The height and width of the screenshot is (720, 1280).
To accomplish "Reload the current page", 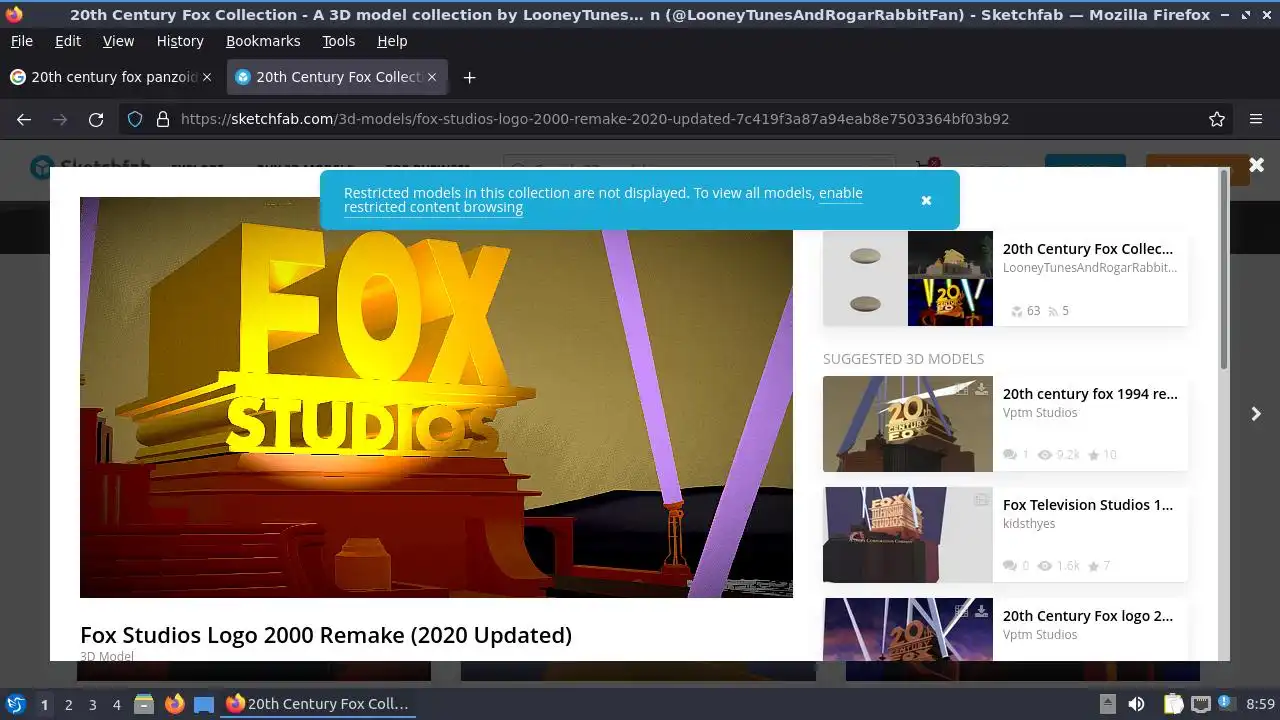I will 96,119.
